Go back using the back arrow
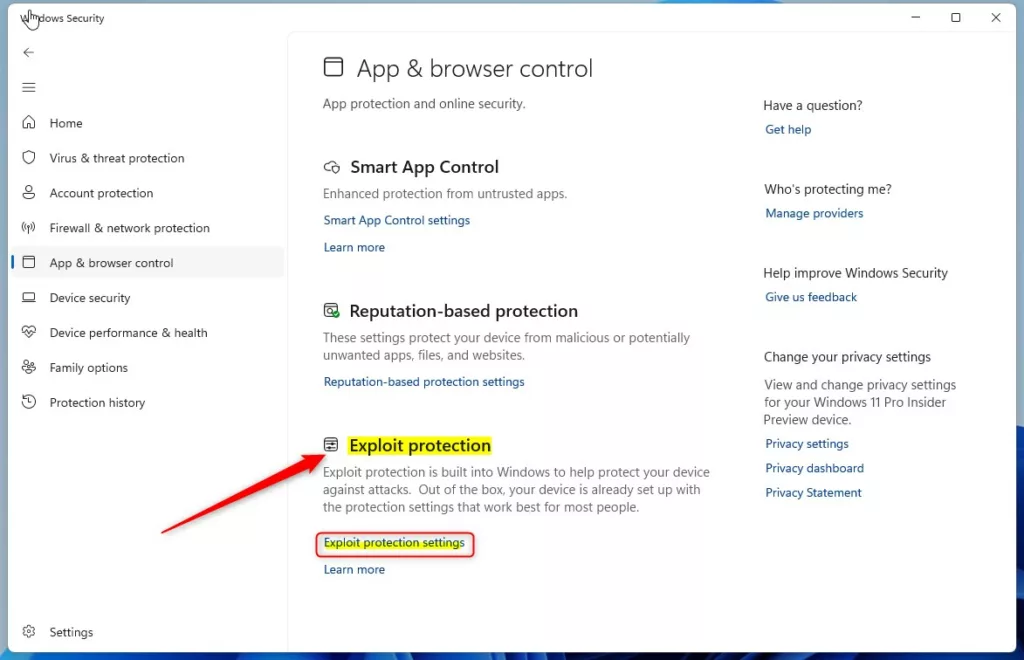The image size is (1024, 660). [28, 52]
